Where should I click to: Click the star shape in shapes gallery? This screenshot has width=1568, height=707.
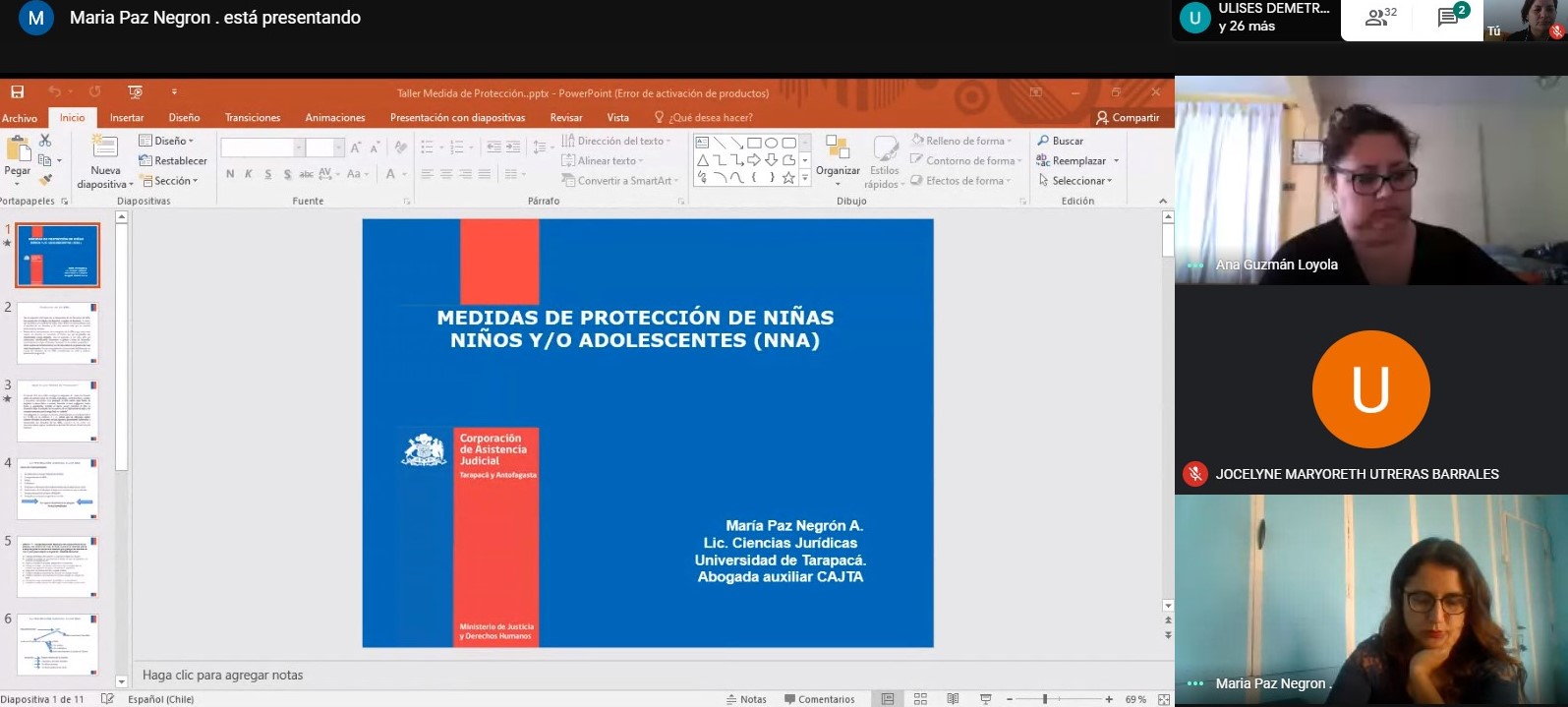tap(788, 178)
